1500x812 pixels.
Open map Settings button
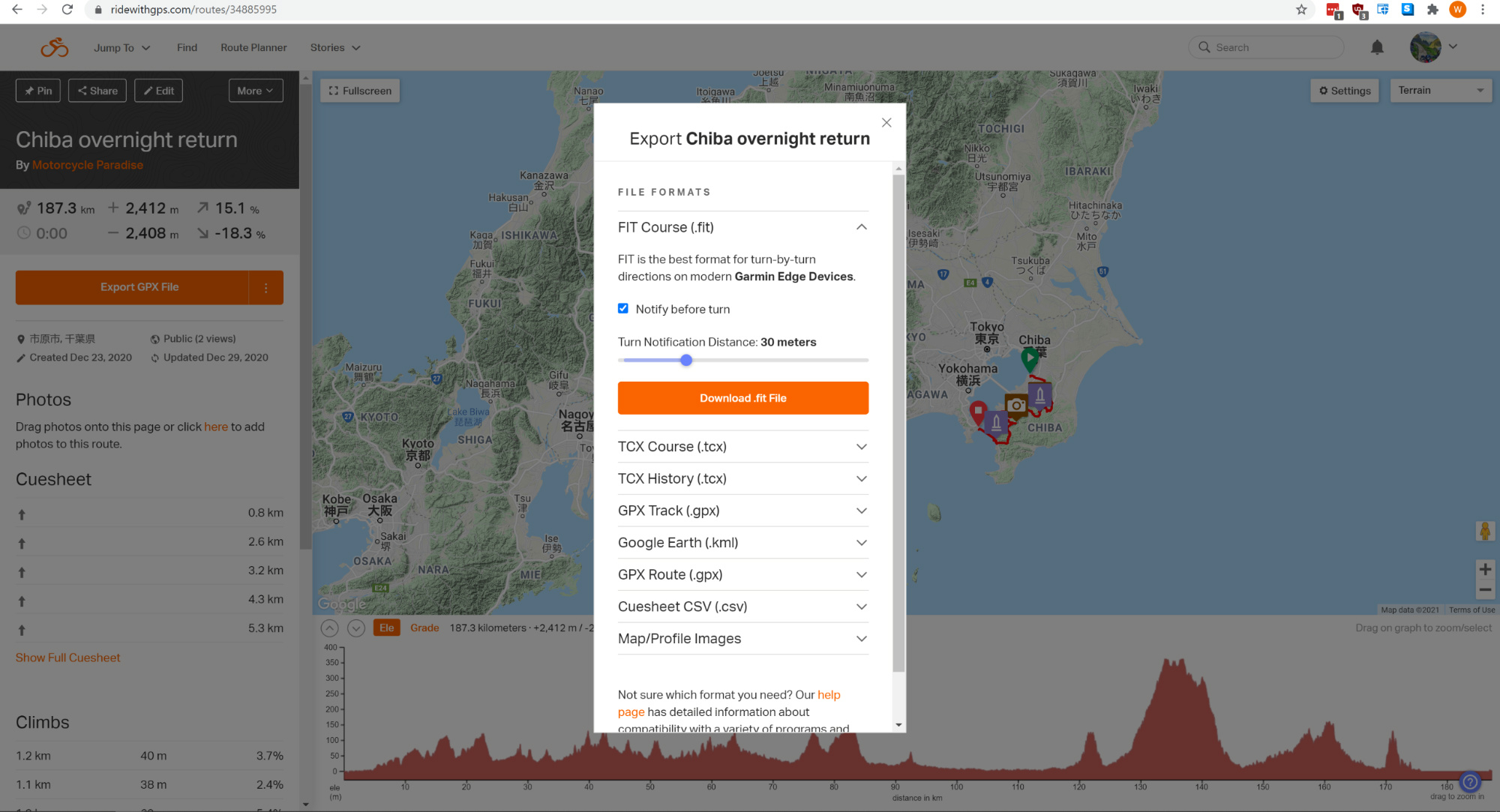(x=1345, y=91)
